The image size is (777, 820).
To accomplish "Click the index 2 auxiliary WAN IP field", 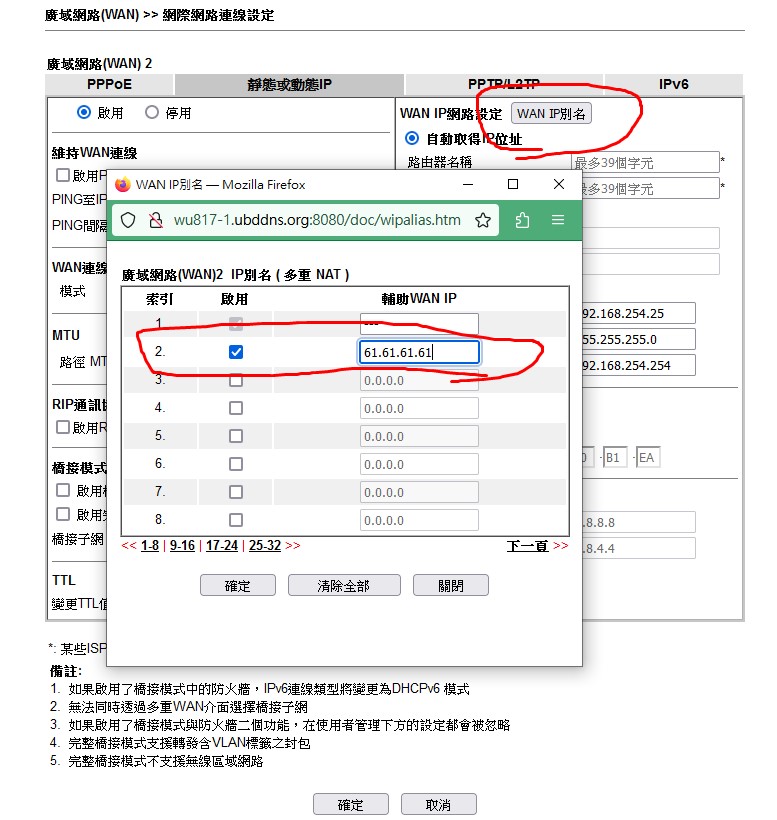I will [419, 352].
